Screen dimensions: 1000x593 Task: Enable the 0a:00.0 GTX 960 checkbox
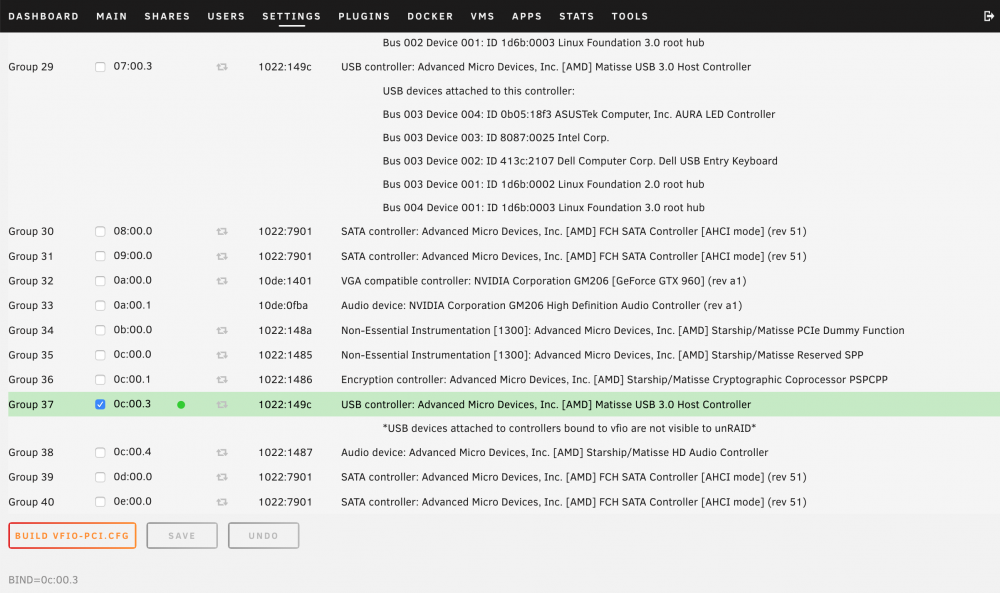[x=100, y=281]
